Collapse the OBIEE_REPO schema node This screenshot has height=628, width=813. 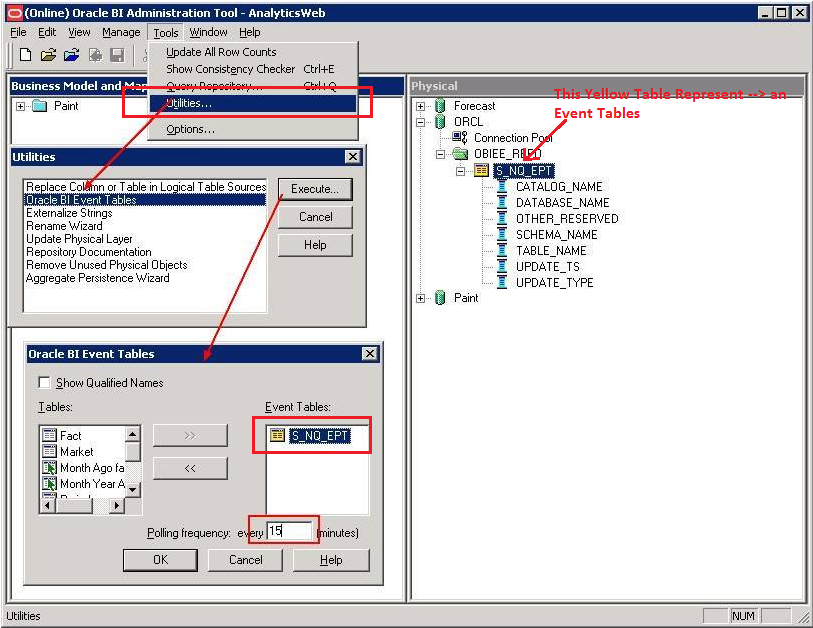coord(440,155)
